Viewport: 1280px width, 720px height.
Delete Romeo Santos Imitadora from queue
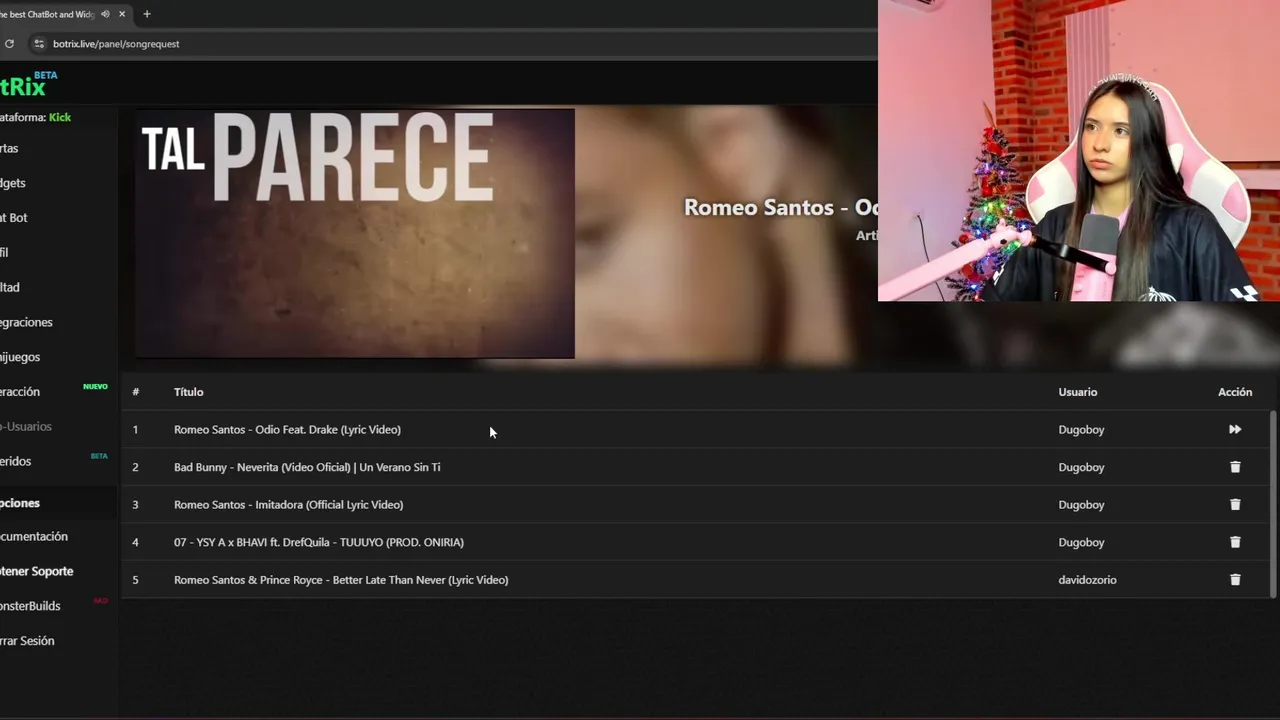click(x=1235, y=505)
